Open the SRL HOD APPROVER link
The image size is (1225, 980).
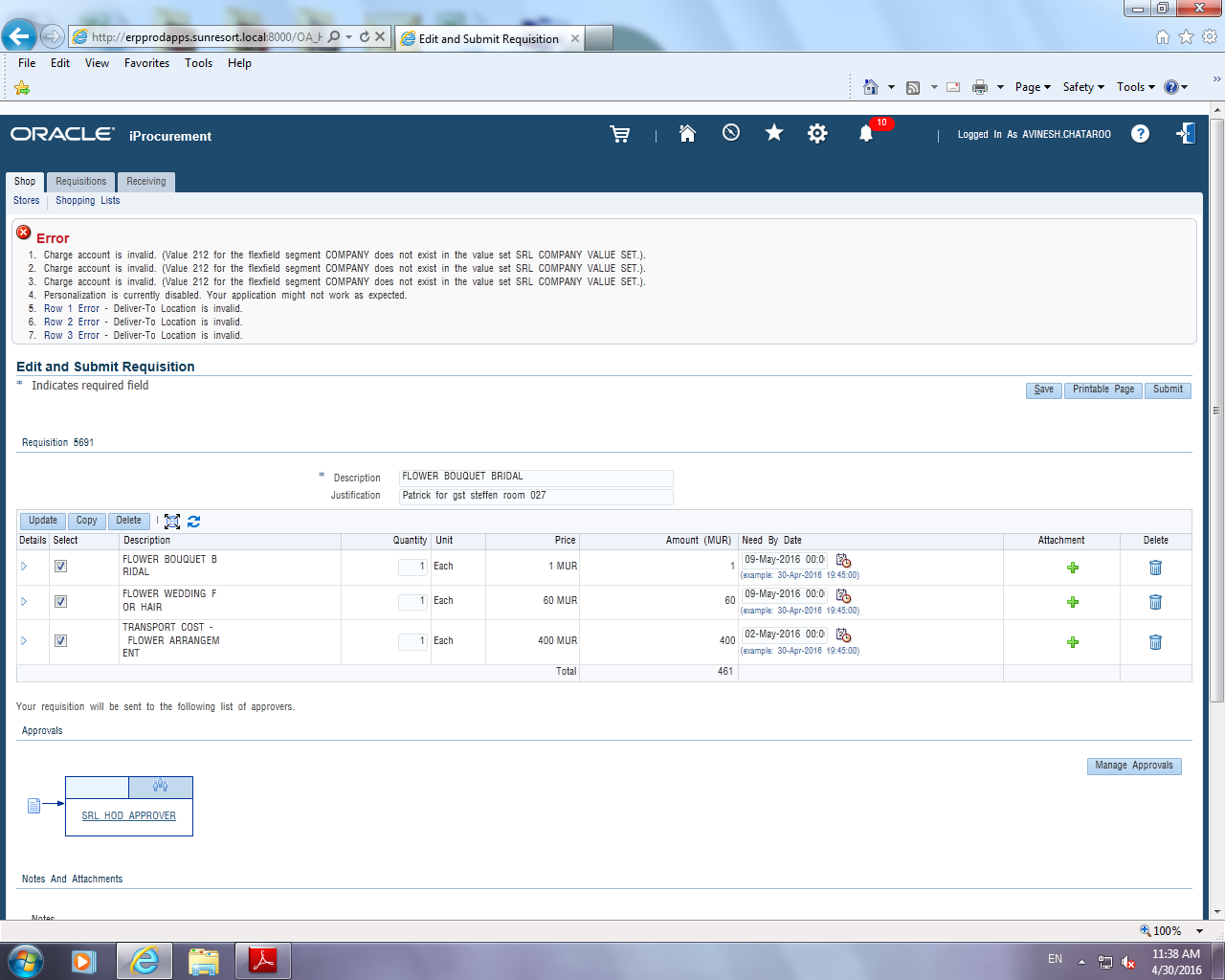point(128,816)
